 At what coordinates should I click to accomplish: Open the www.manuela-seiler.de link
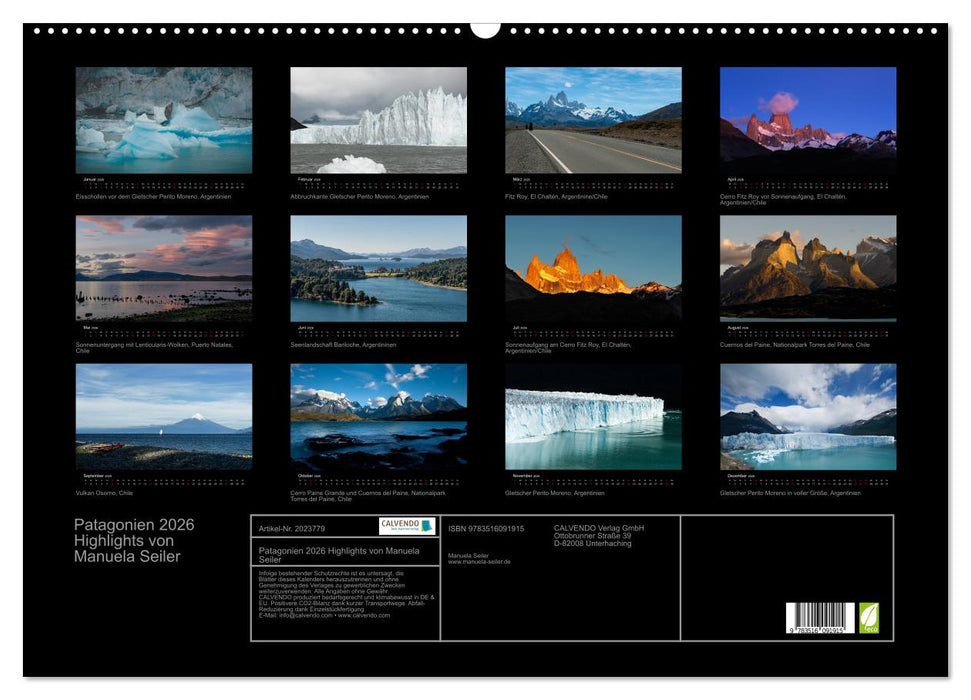point(478,563)
